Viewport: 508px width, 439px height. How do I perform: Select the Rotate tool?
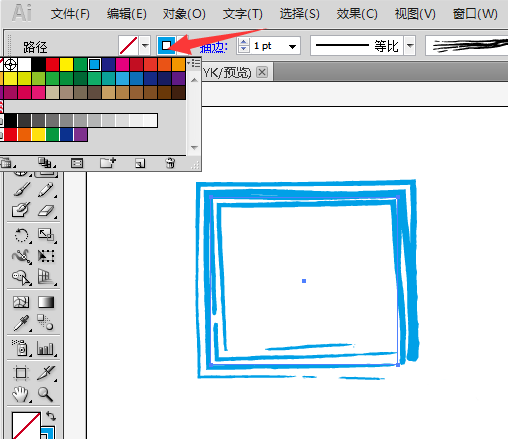[21, 235]
